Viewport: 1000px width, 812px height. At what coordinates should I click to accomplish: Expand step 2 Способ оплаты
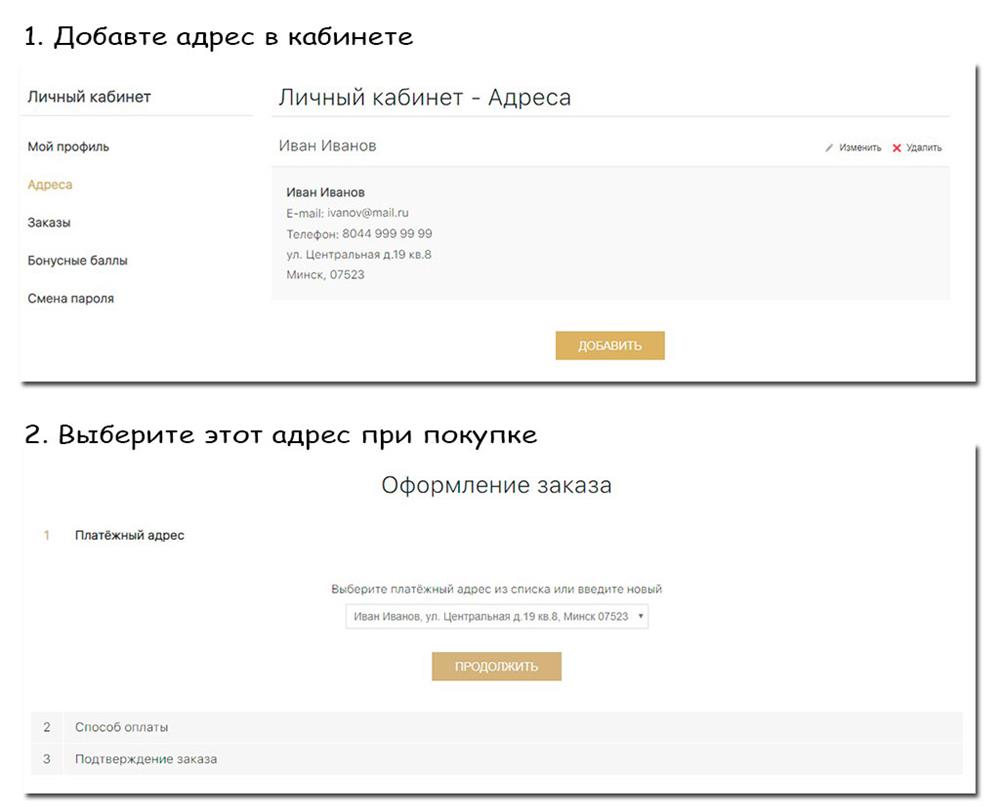click(121, 727)
